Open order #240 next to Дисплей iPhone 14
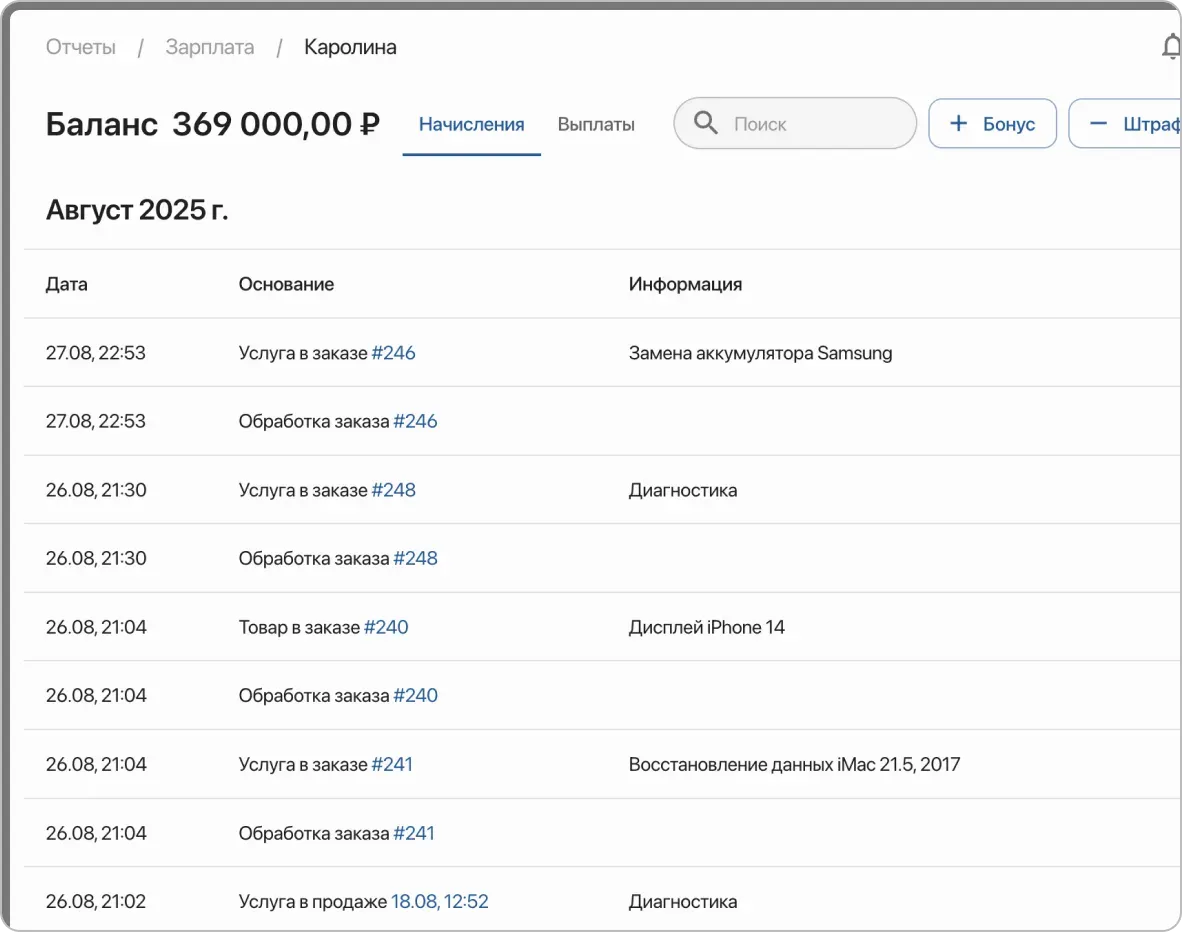Image resolution: width=1182 pixels, height=932 pixels. click(x=386, y=626)
